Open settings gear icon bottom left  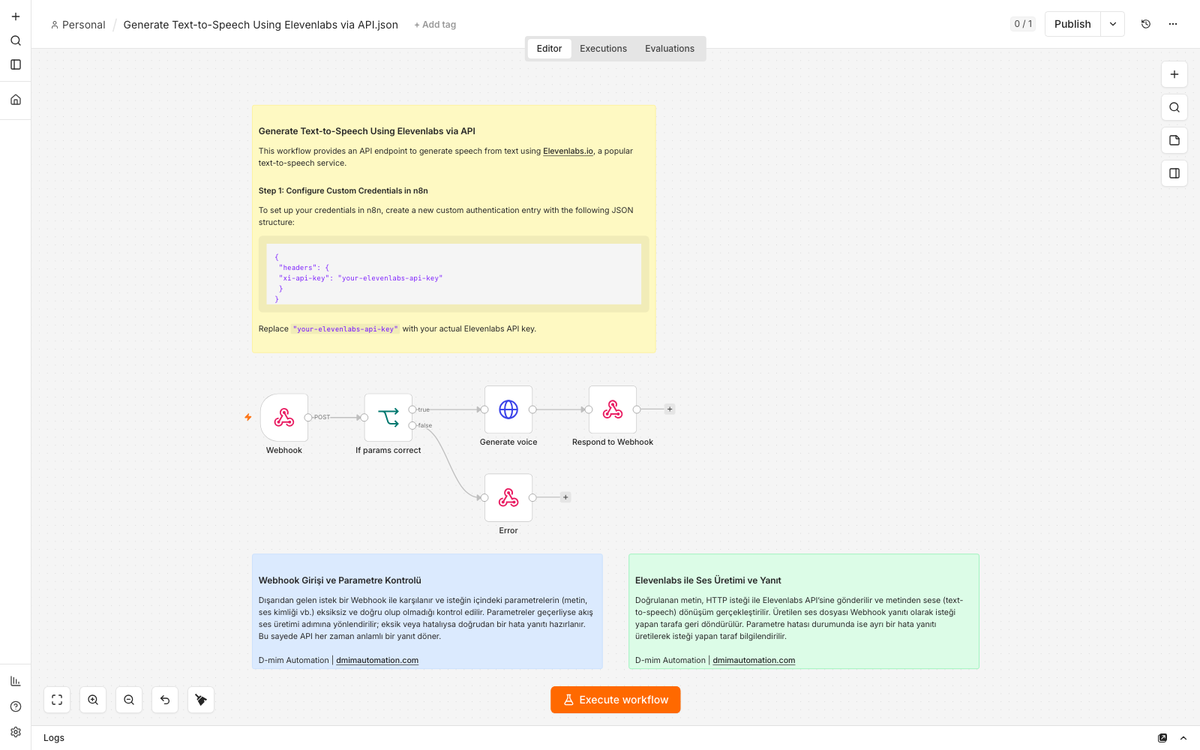pos(15,732)
